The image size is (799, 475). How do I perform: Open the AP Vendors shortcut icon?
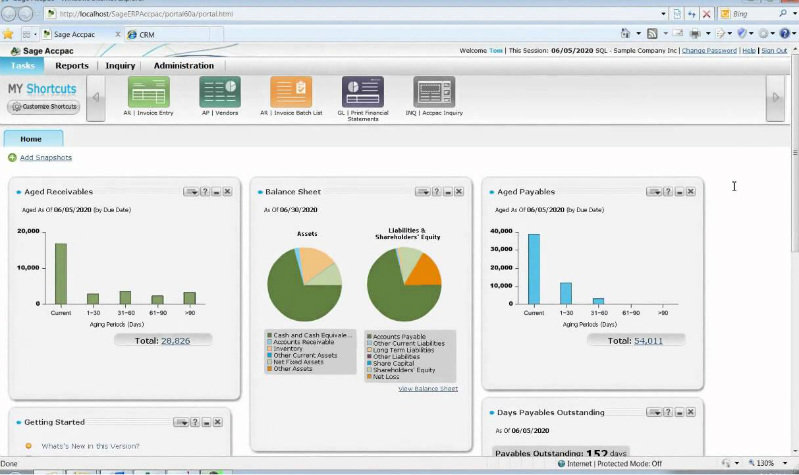[220, 92]
